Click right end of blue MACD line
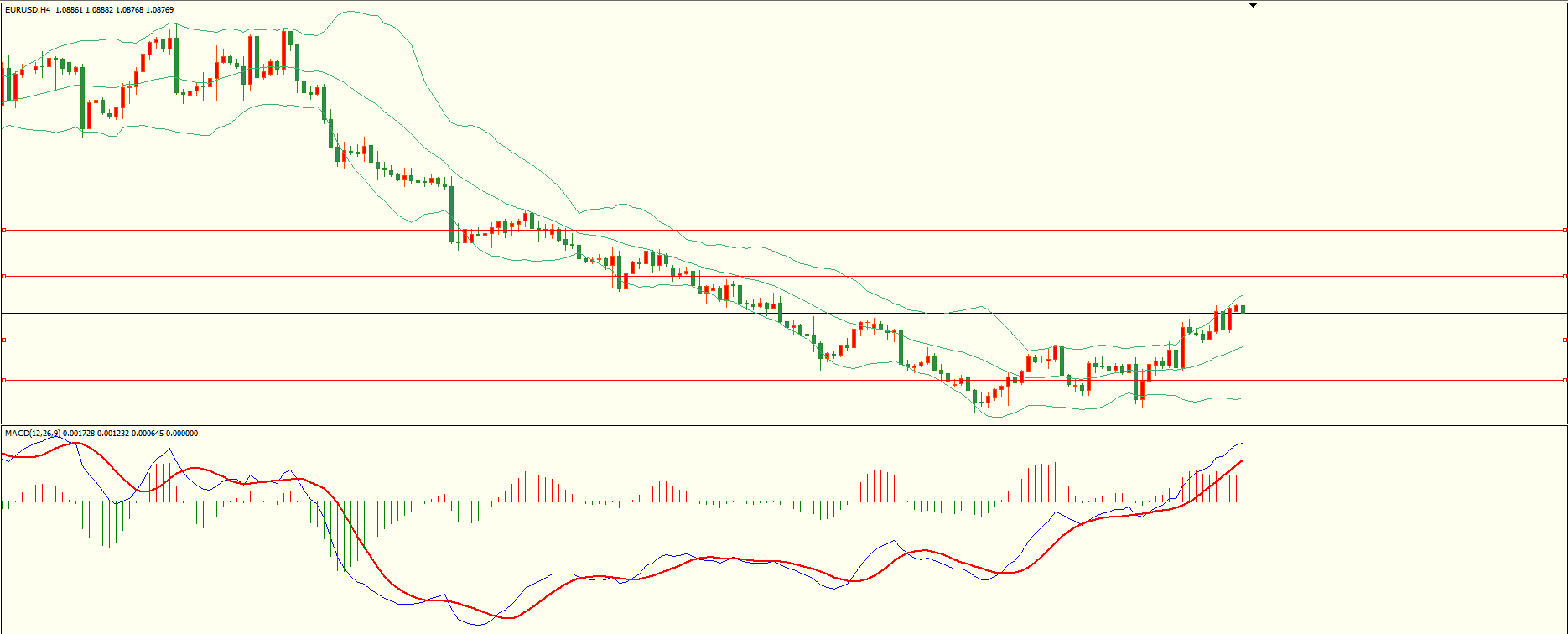Screen dimensions: 1568x634 coord(1242,443)
